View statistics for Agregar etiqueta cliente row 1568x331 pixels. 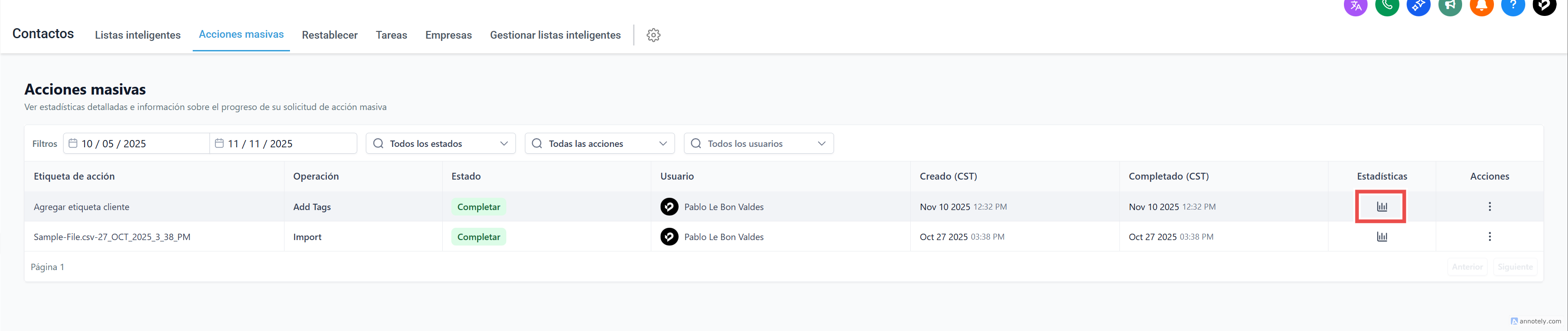(1382, 207)
